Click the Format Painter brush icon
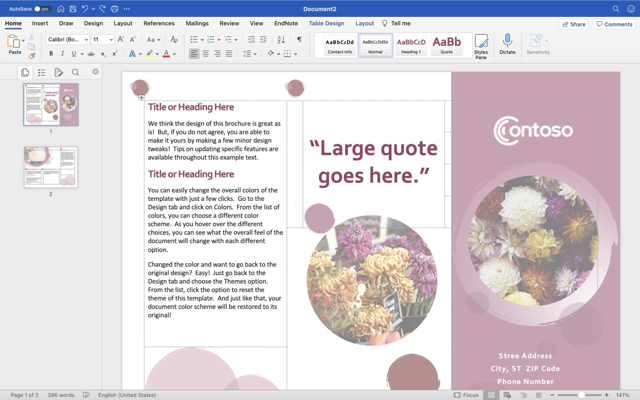The height and width of the screenshot is (400, 640). click(32, 56)
